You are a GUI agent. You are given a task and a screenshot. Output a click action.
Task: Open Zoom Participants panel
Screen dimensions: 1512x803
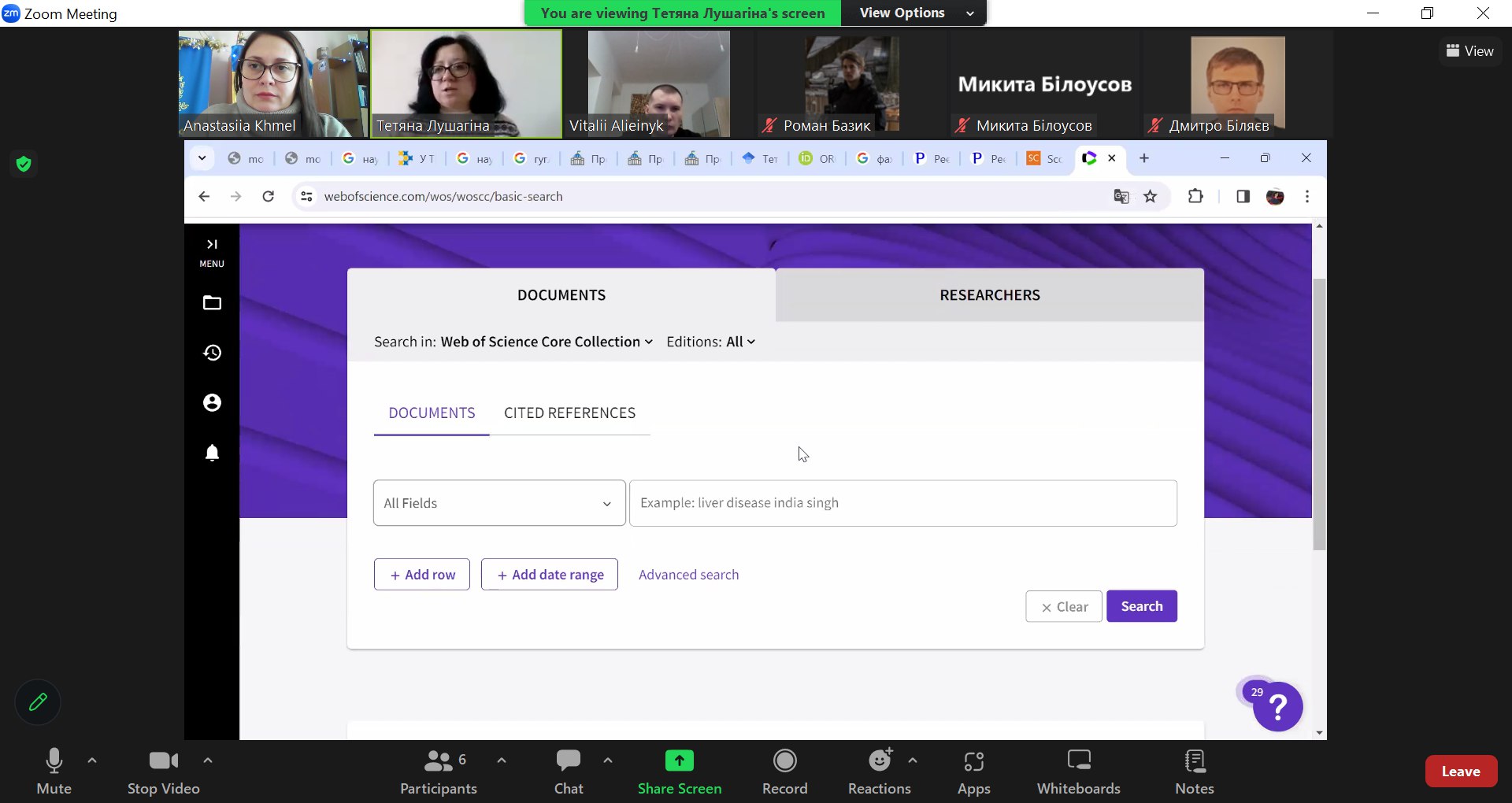pyautogui.click(x=439, y=772)
